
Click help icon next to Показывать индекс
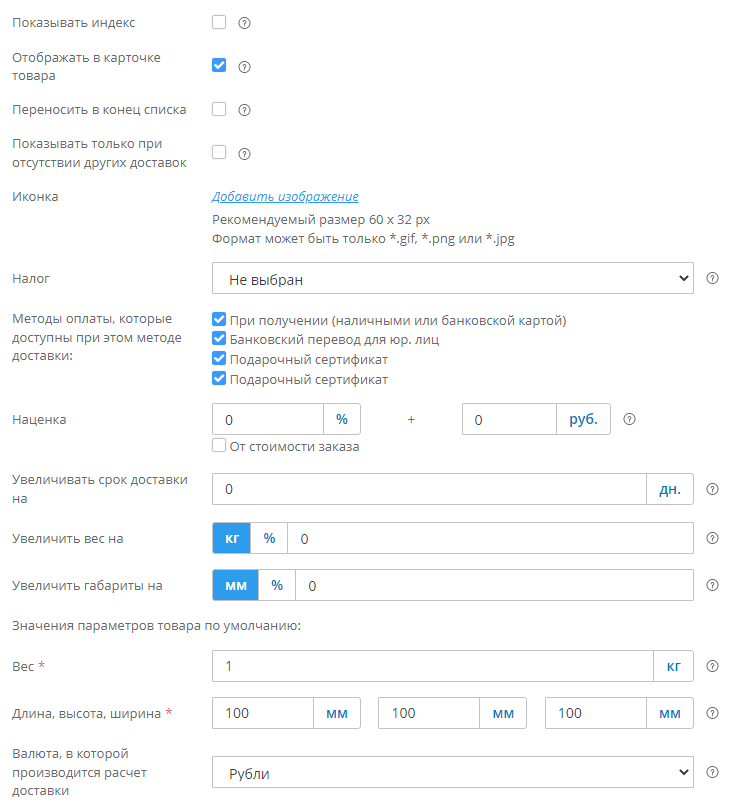(x=244, y=23)
